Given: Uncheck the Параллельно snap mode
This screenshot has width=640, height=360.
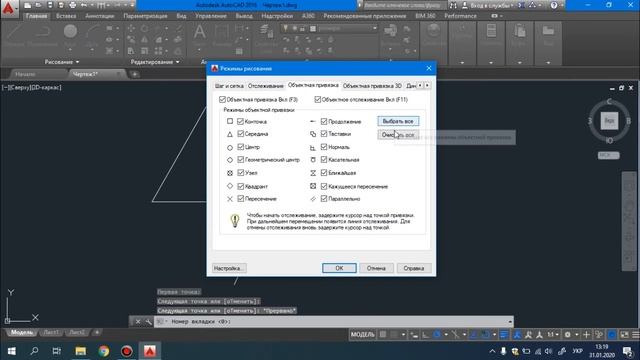Looking at the screenshot, I should [324, 199].
